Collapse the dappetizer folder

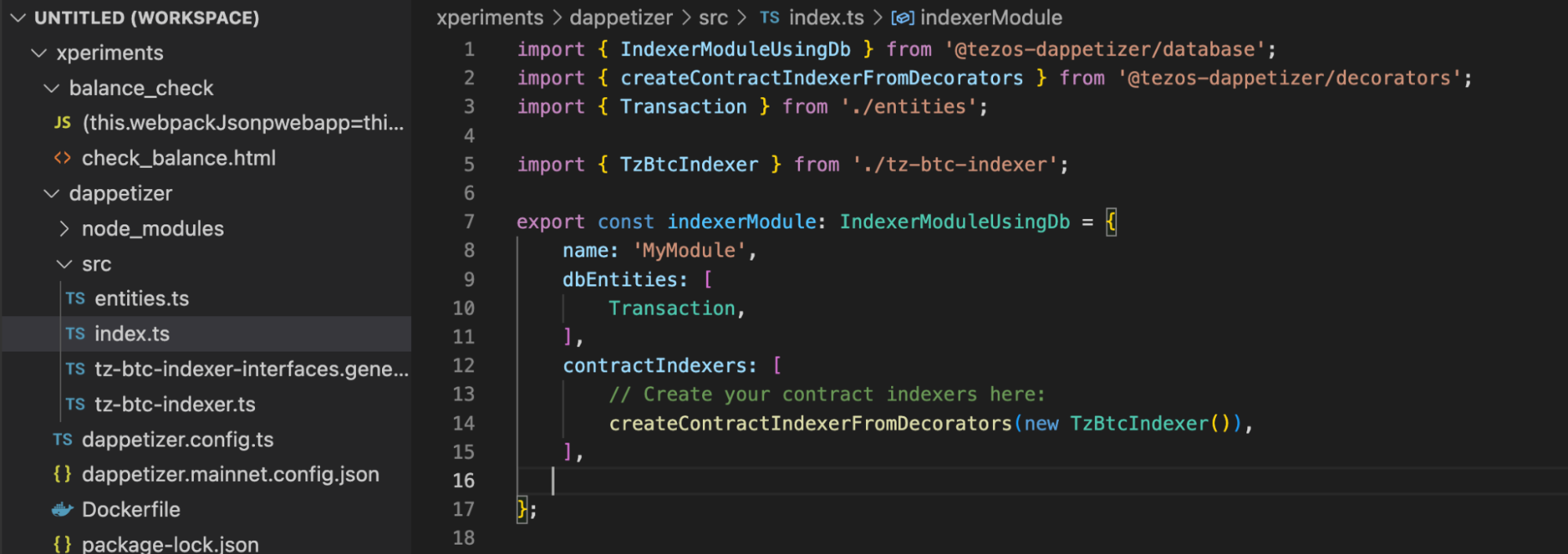coord(52,194)
